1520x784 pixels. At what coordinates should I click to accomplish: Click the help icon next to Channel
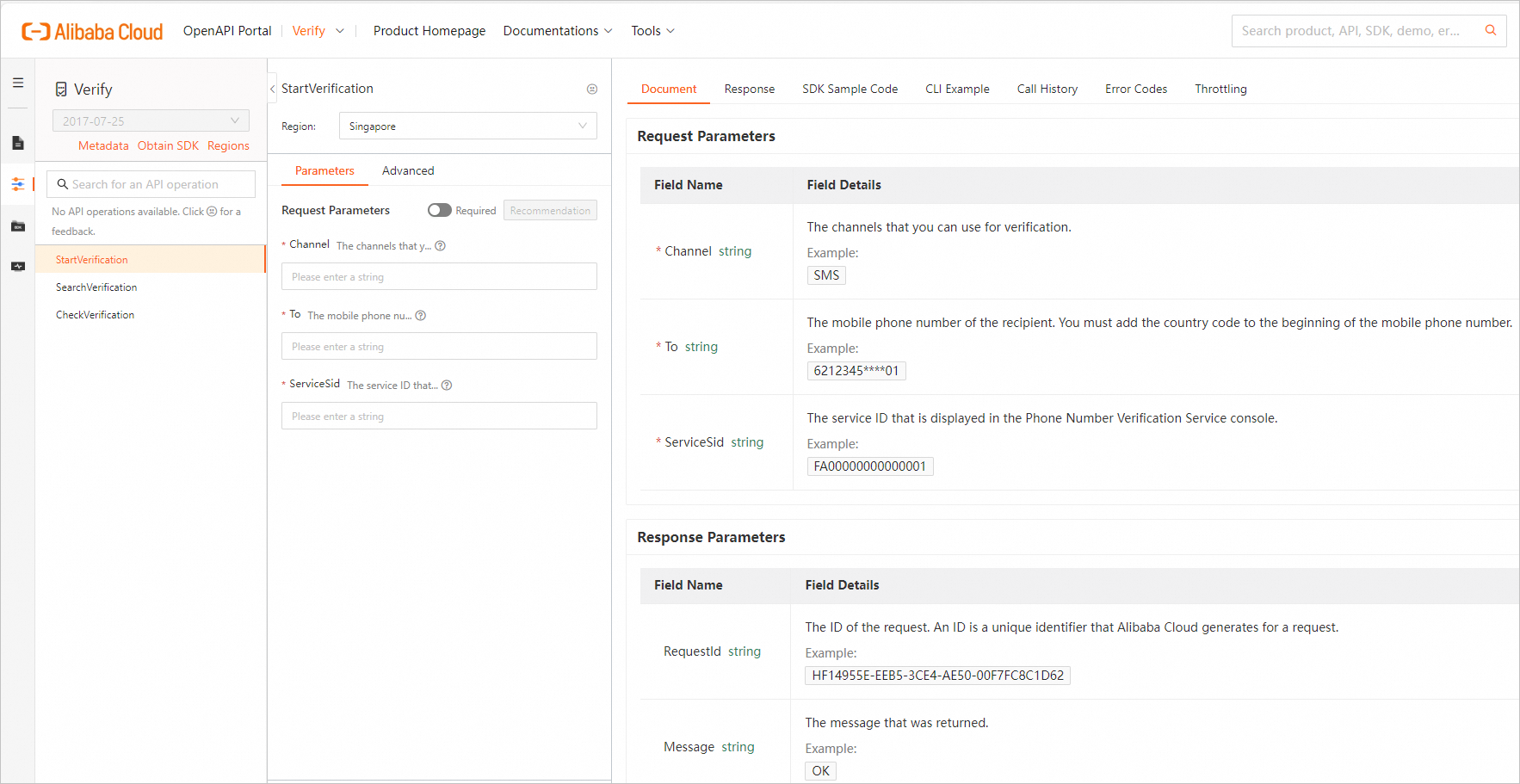click(441, 246)
